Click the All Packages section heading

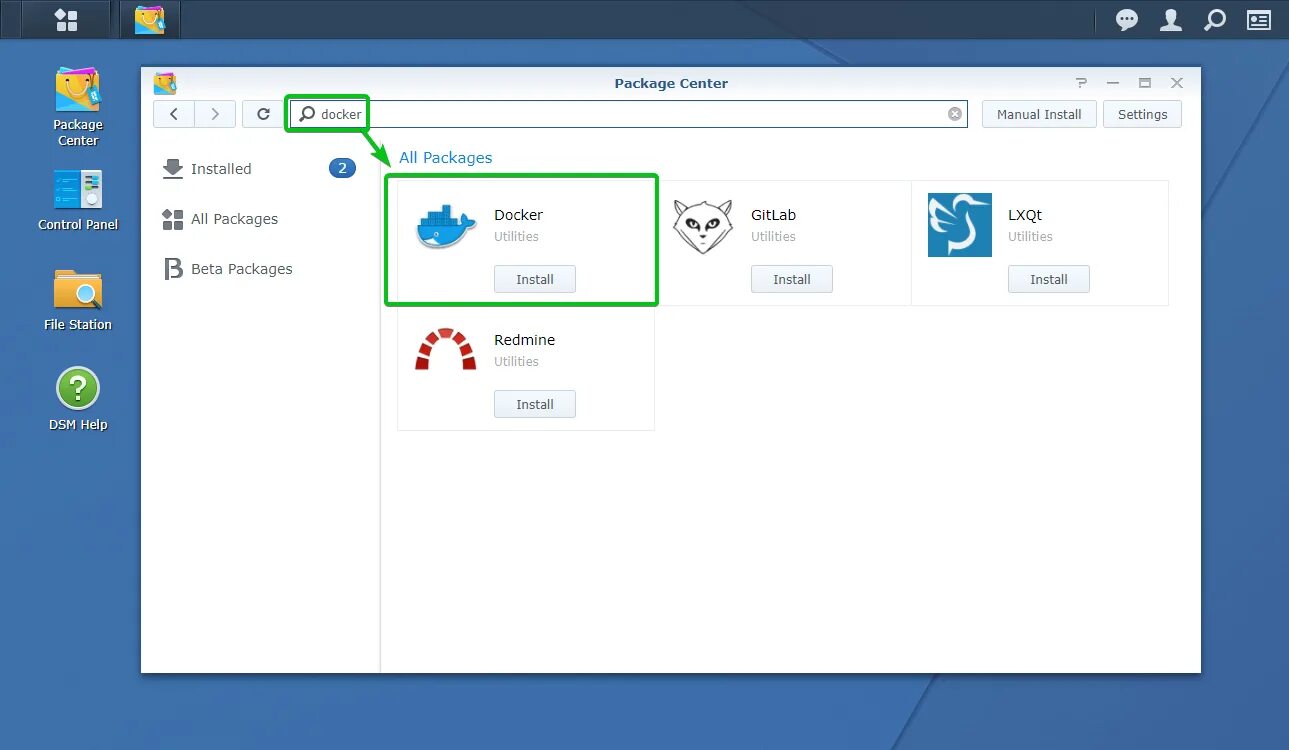click(x=446, y=158)
